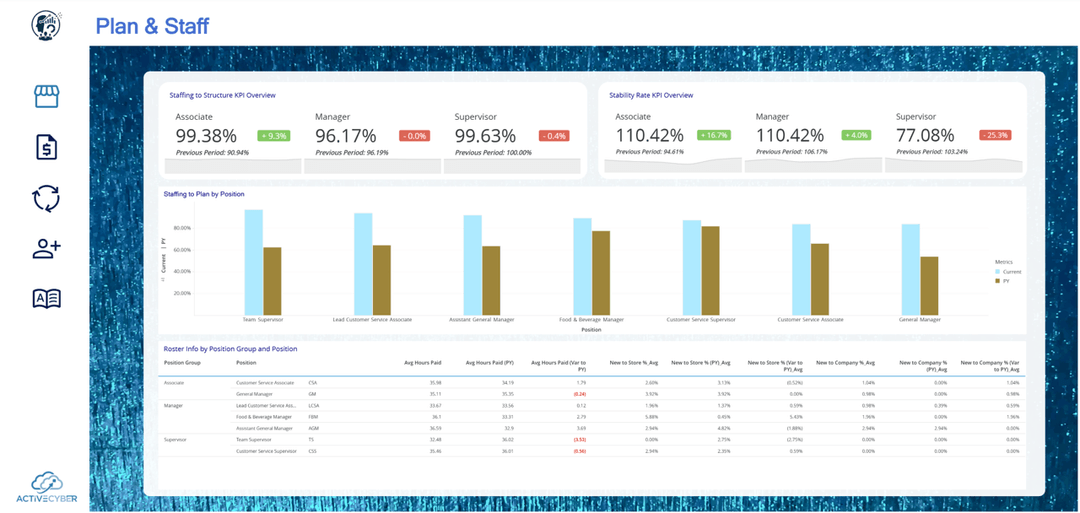Open the store icon in sidebar
The image size is (1080, 513).
click(x=47, y=96)
